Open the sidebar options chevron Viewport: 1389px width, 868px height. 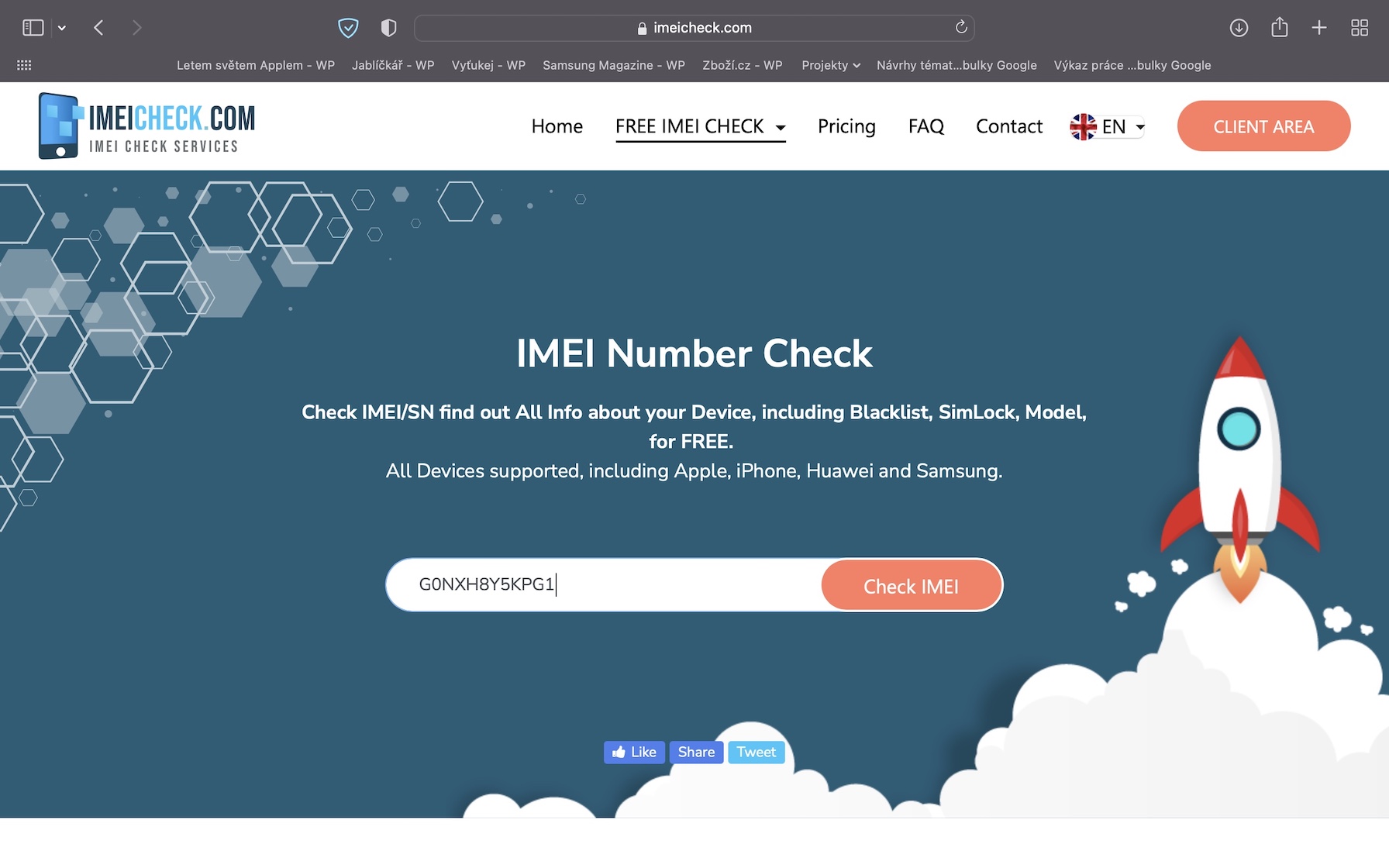[x=62, y=28]
